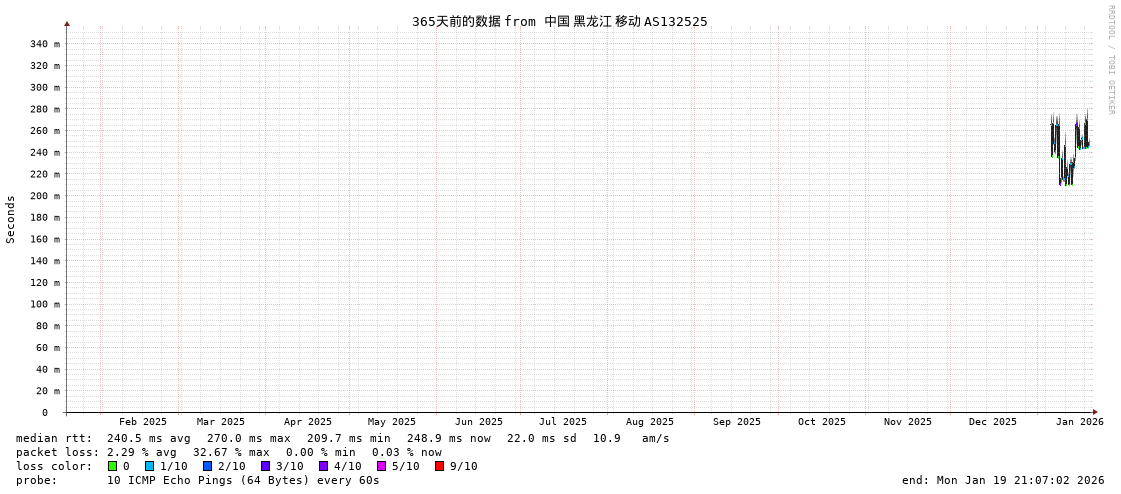
Task: Click the magenta 5/10 loss swatch
Action: click(382, 466)
